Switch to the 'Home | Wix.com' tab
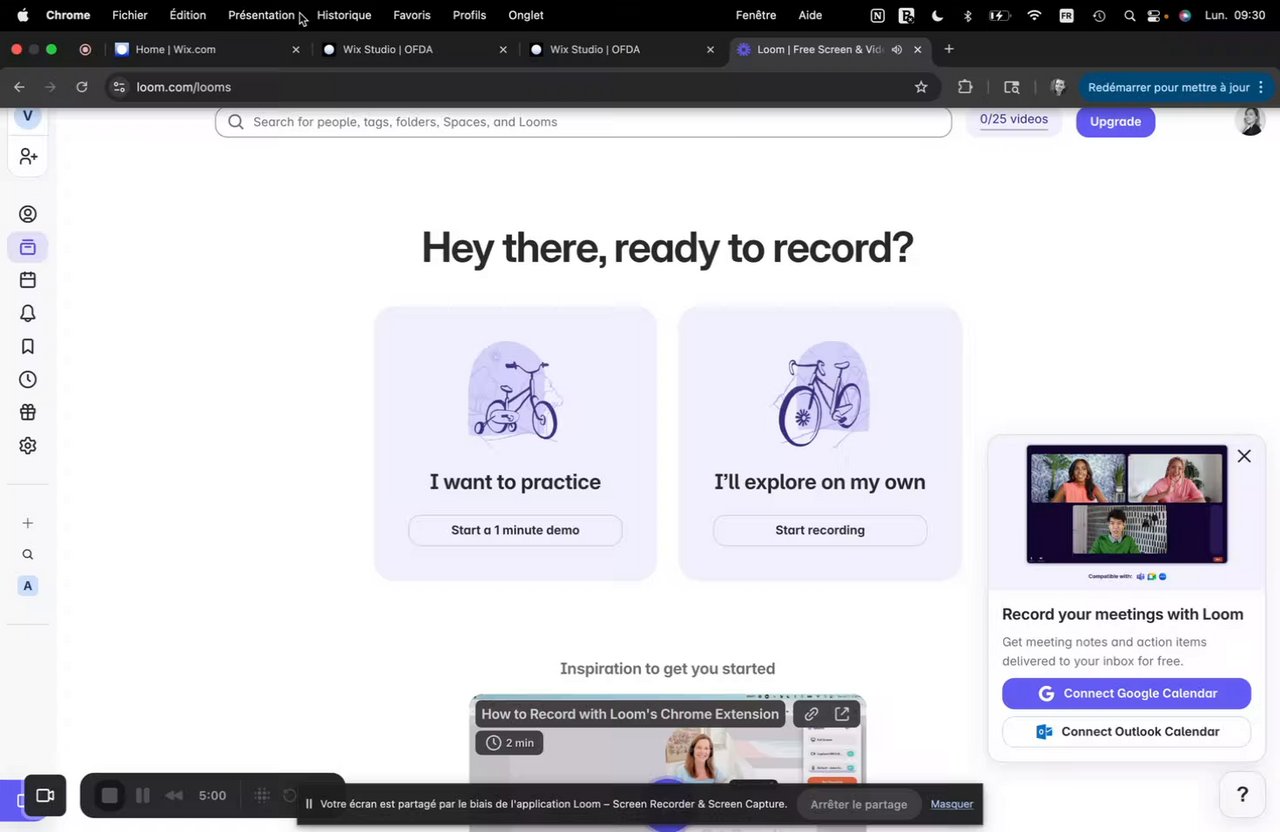 (x=208, y=49)
